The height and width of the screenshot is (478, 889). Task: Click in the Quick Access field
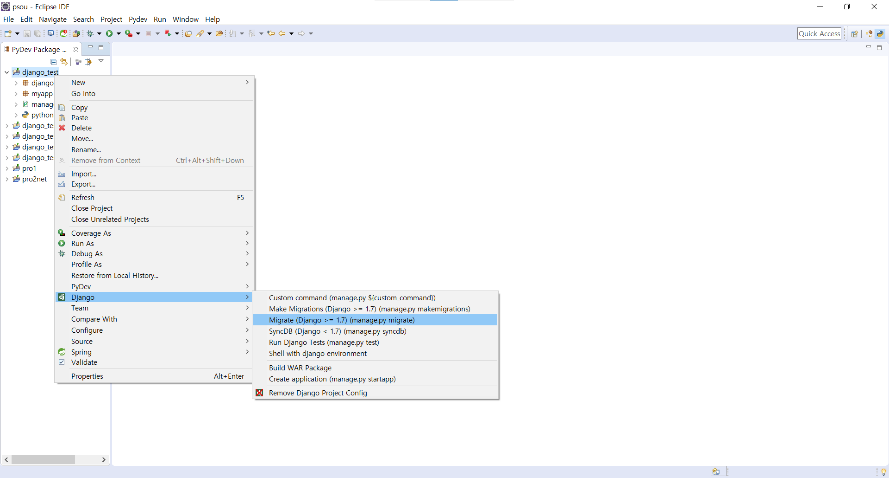click(x=819, y=33)
